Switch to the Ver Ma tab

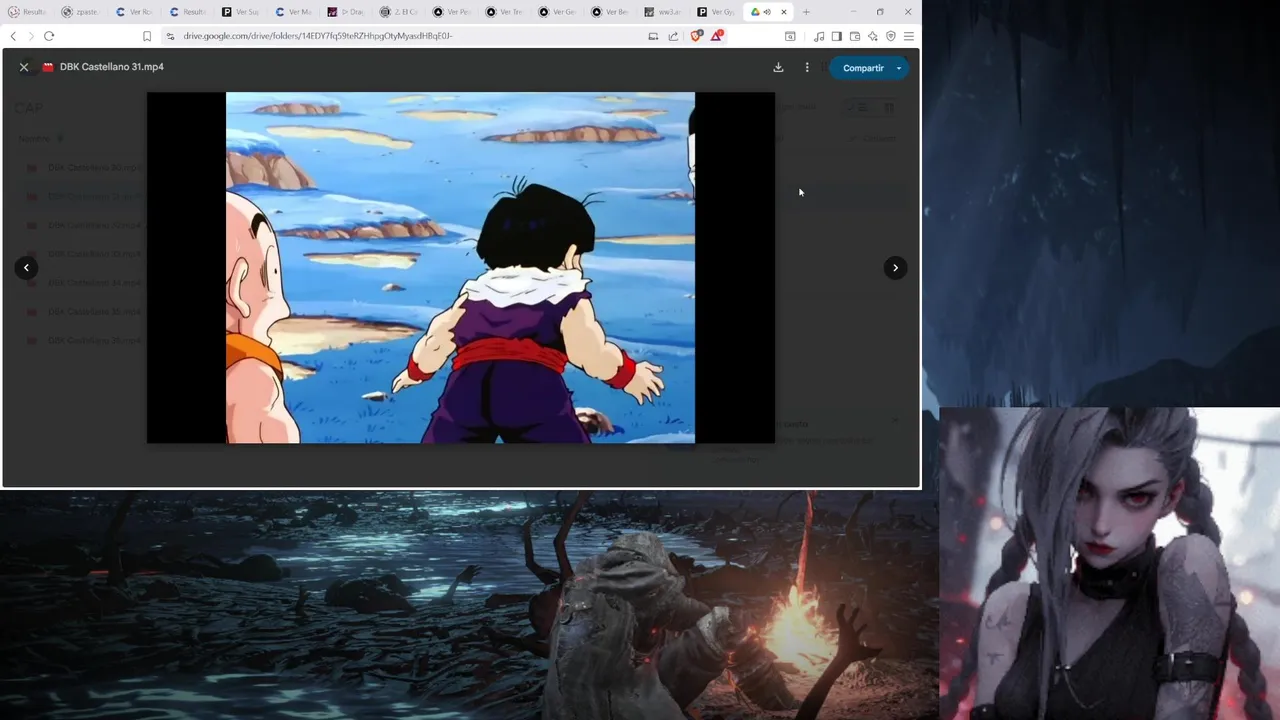(293, 12)
